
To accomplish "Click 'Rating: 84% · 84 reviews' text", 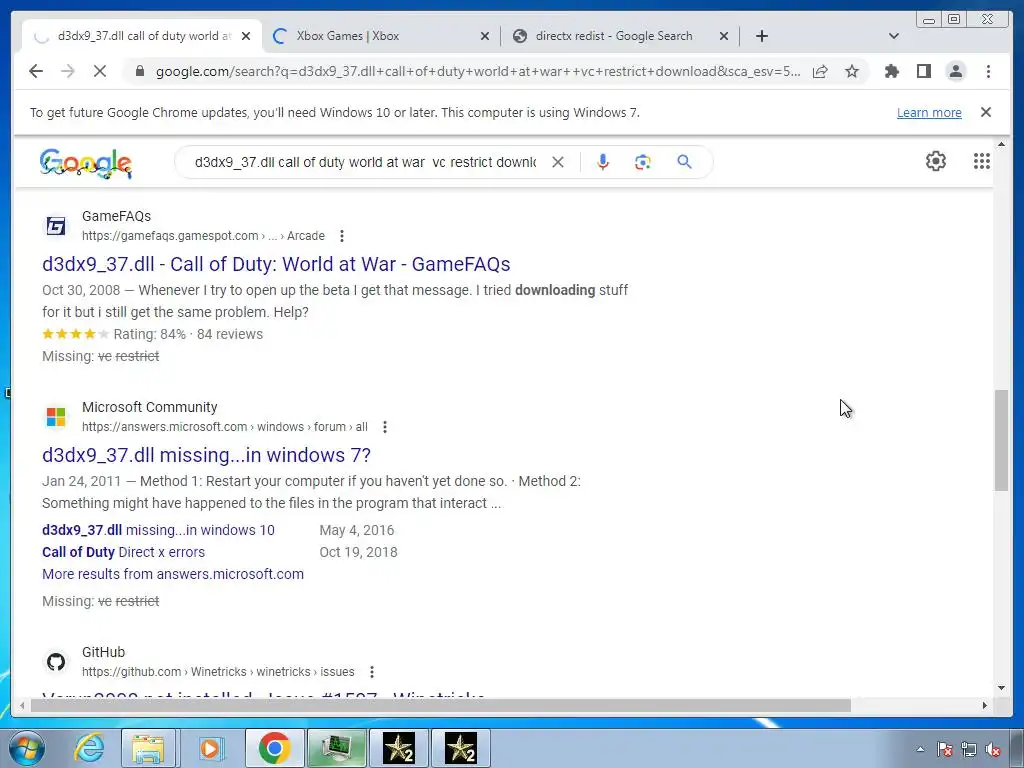I will pyautogui.click(x=188, y=334).
